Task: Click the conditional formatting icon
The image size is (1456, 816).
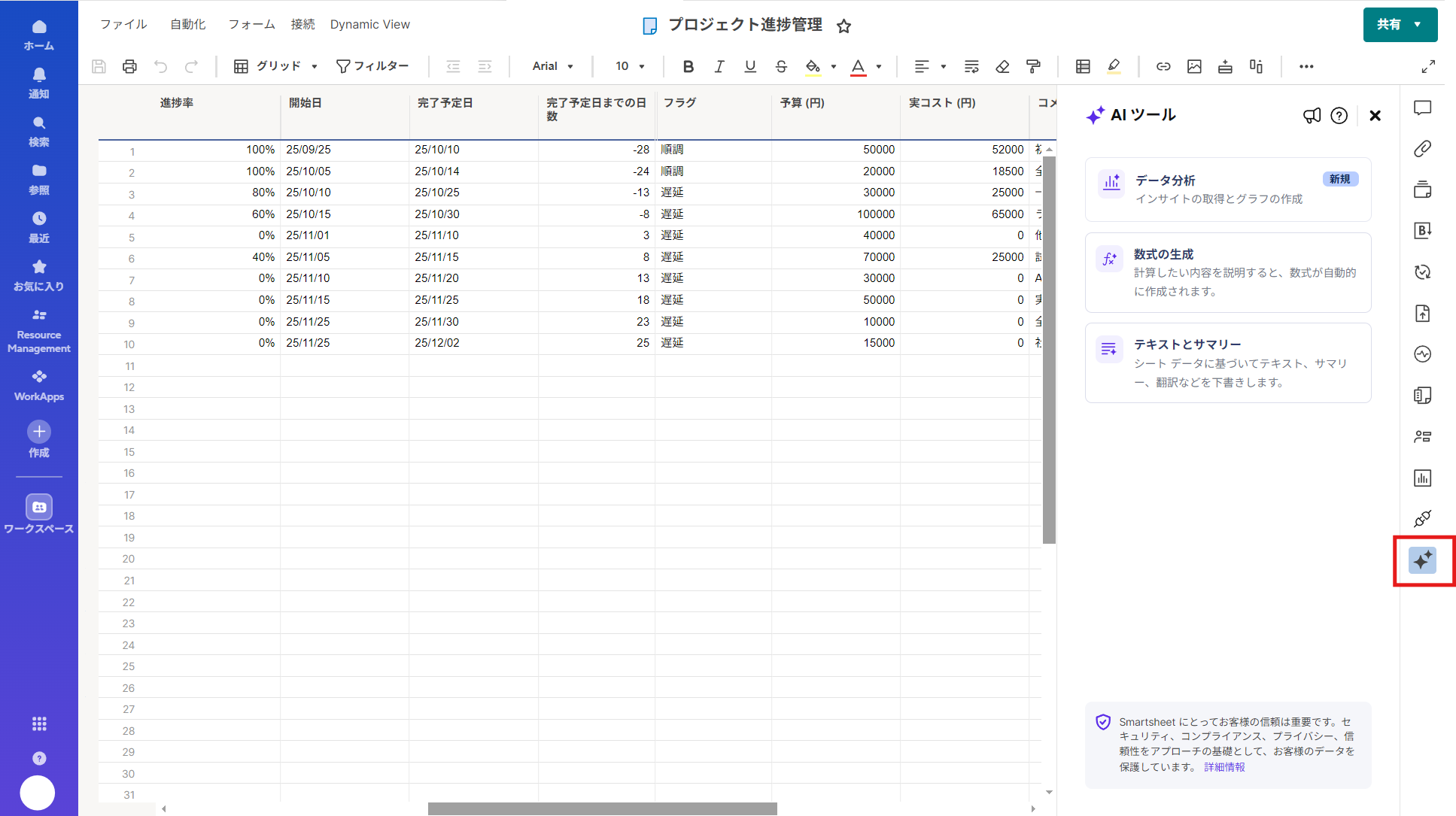Action: coord(1083,66)
